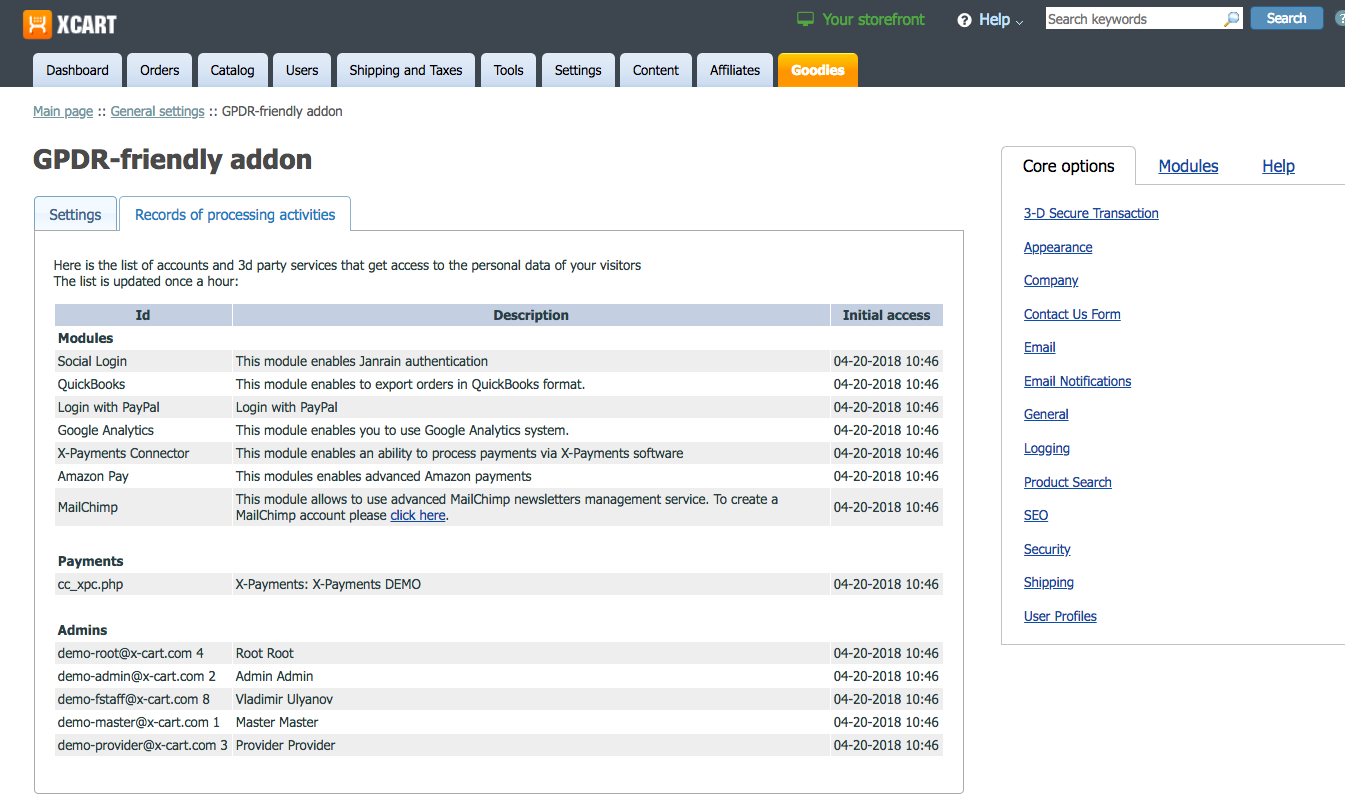Select demo-admin@x-cart.com admin row
The height and width of the screenshot is (807, 1345).
(499, 676)
